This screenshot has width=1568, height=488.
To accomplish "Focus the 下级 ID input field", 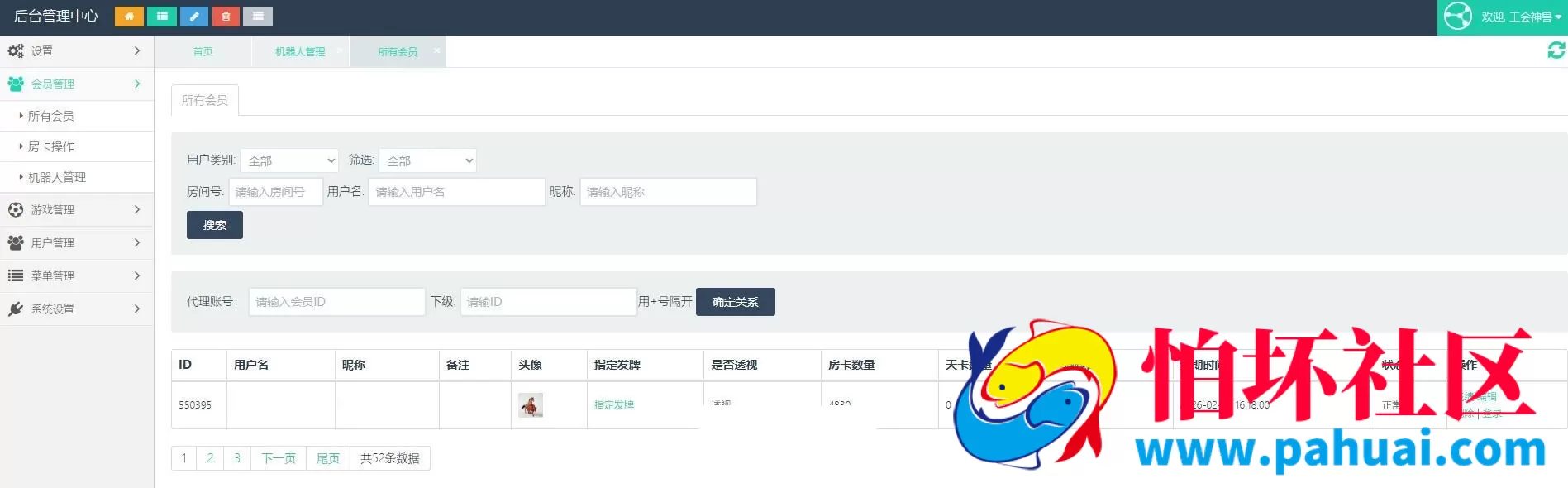I will coord(549,302).
